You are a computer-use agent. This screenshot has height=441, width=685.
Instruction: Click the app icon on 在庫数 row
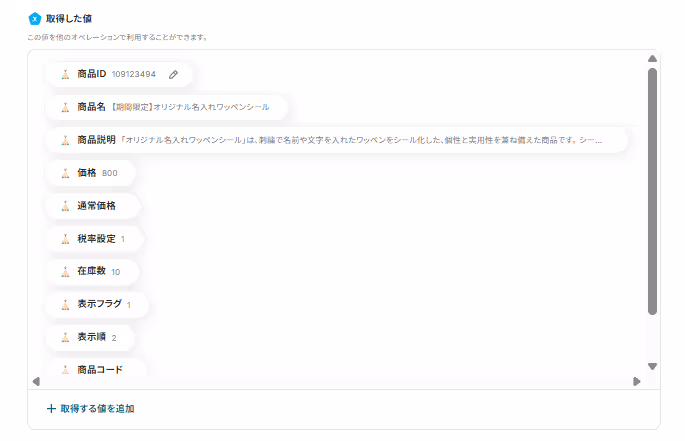(65, 271)
